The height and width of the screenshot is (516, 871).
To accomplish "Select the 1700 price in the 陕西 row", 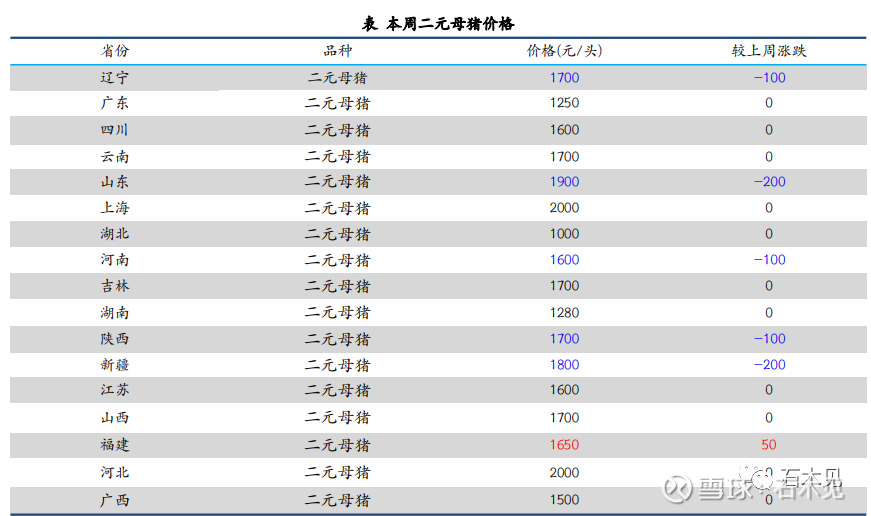I will (x=564, y=339).
